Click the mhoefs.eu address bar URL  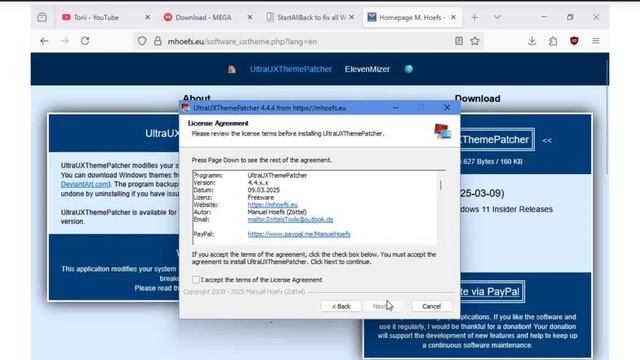pyautogui.click(x=242, y=42)
